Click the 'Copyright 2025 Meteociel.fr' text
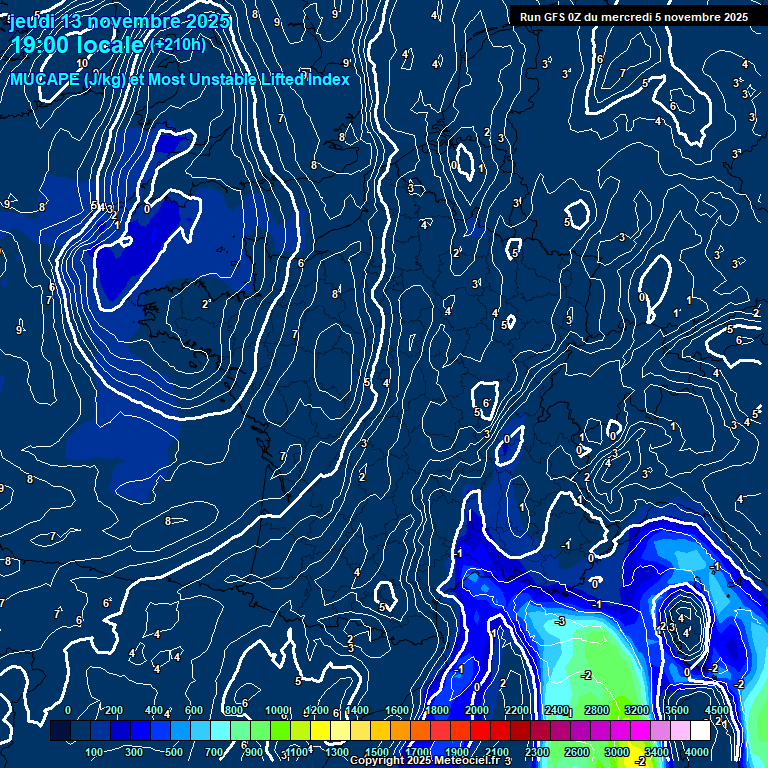768x768 pixels. click(425, 760)
